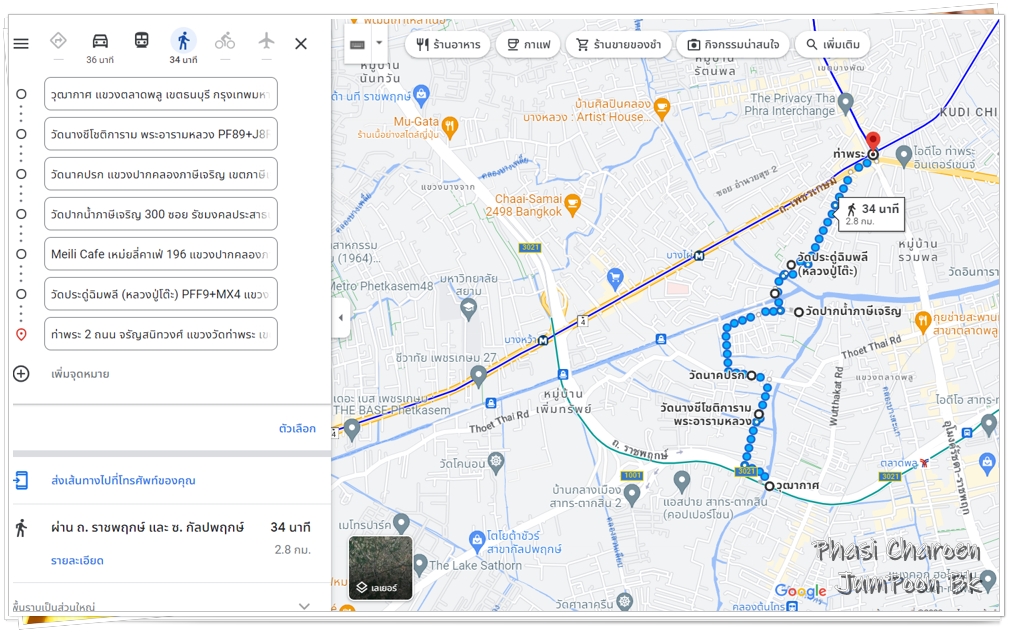Collapse the side panel arrow
Viewport: 1016px width, 632px height.
(341, 318)
